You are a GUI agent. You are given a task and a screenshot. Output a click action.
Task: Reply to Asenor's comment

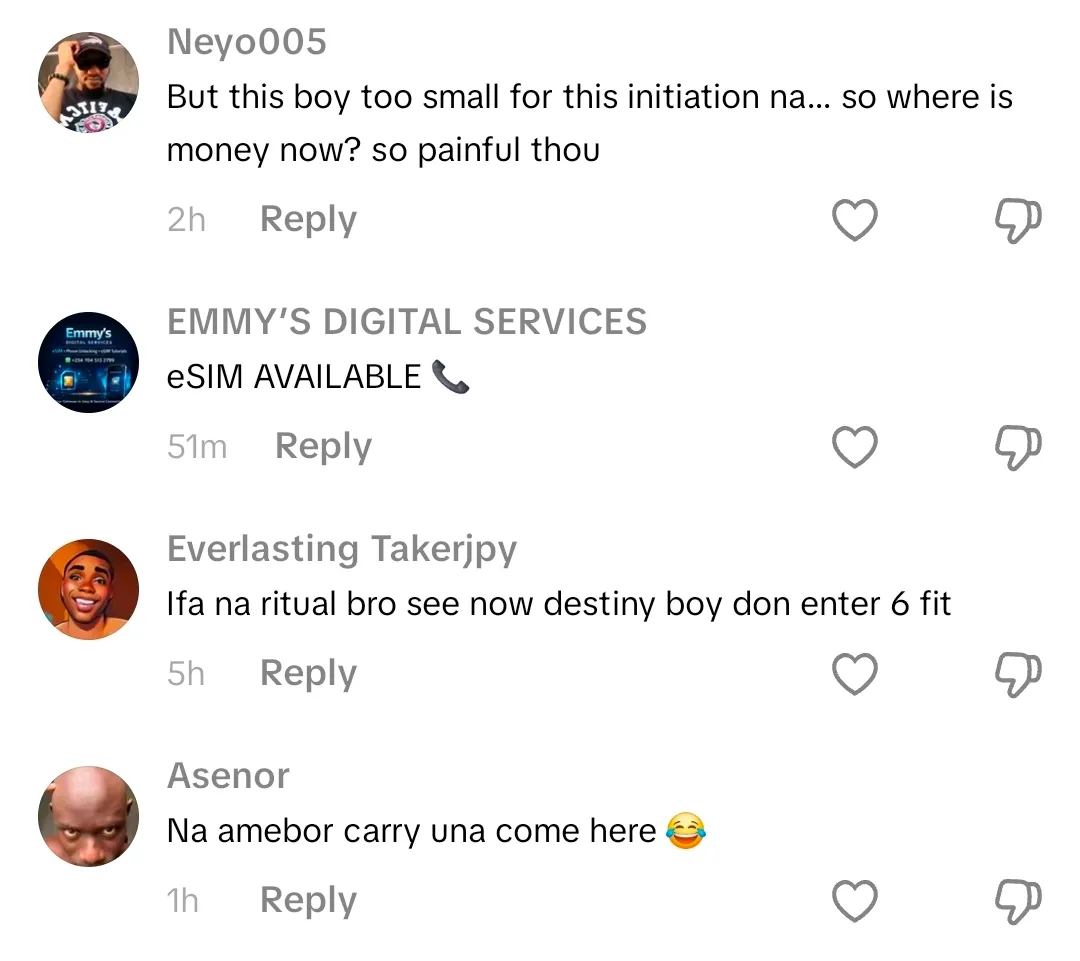pyautogui.click(x=308, y=902)
